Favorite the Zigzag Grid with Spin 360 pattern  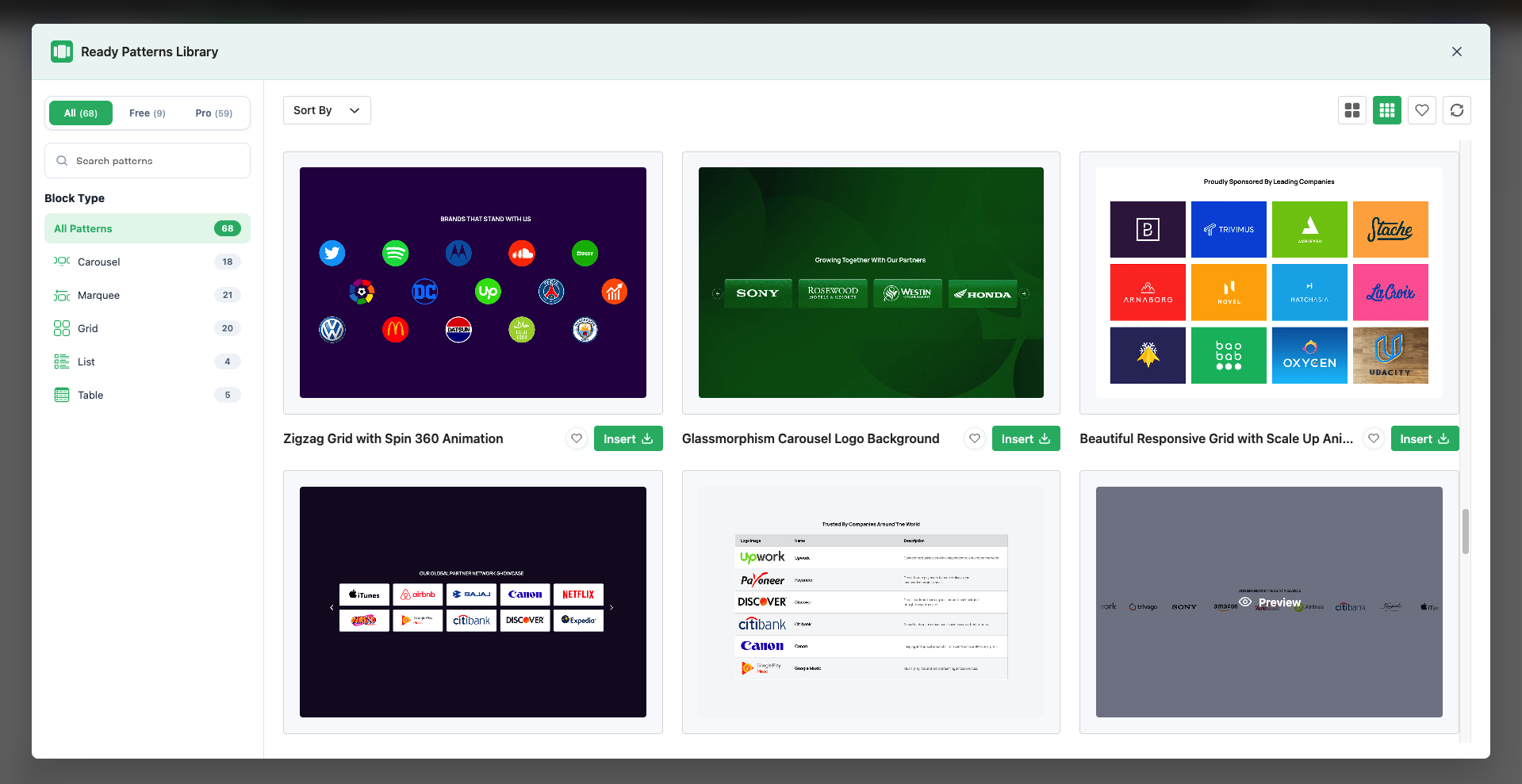(x=577, y=438)
